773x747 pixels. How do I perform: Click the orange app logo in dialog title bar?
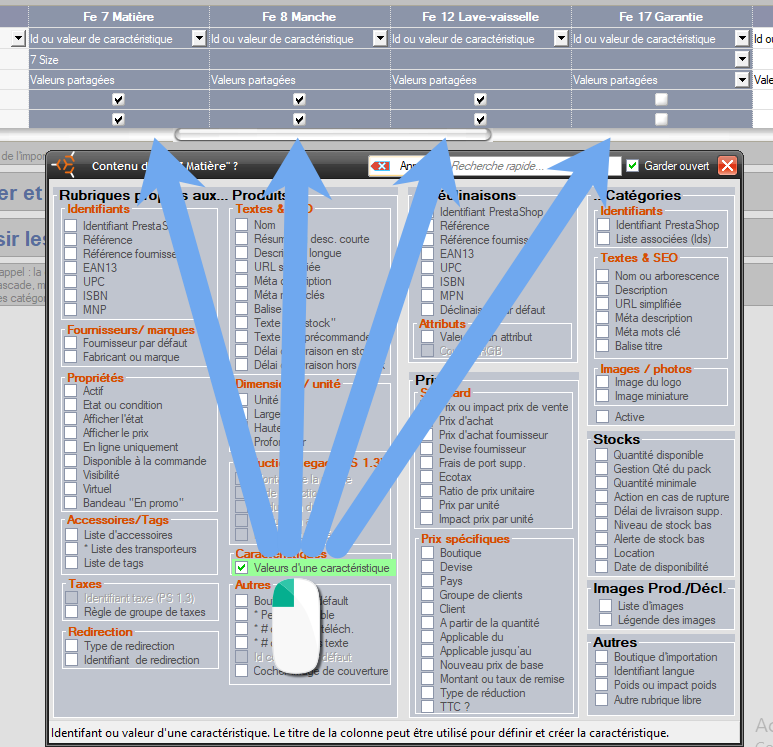tap(66, 165)
